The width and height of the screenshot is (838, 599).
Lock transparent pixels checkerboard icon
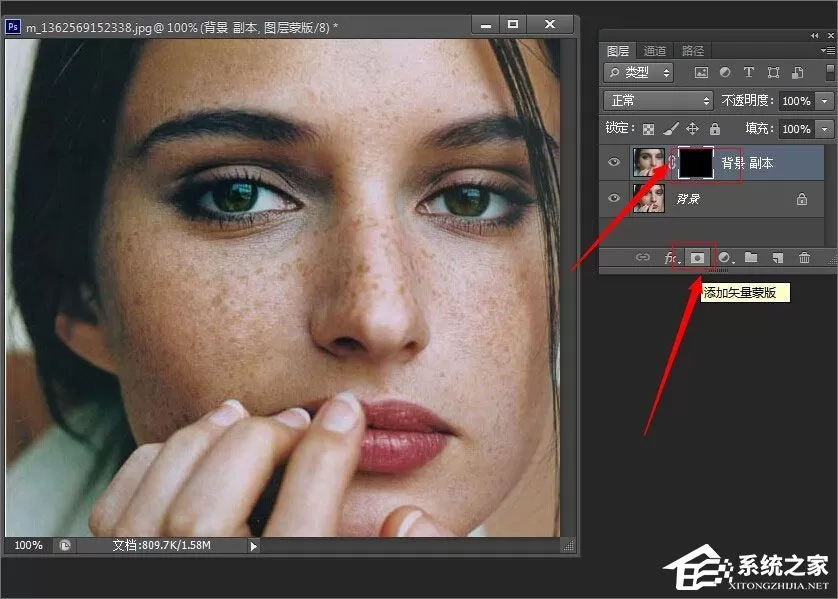648,129
